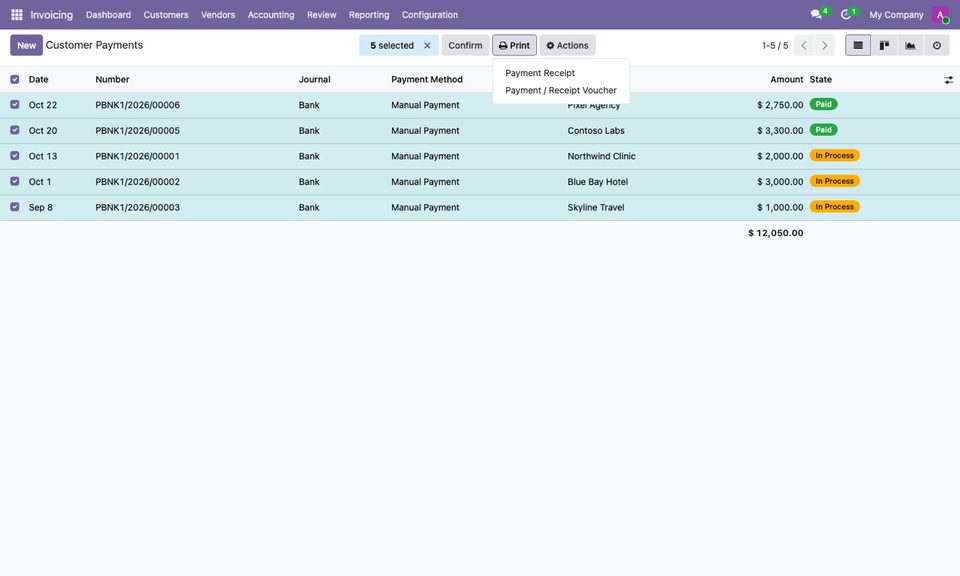Switch to graph view
960x576 pixels.
[x=910, y=45]
